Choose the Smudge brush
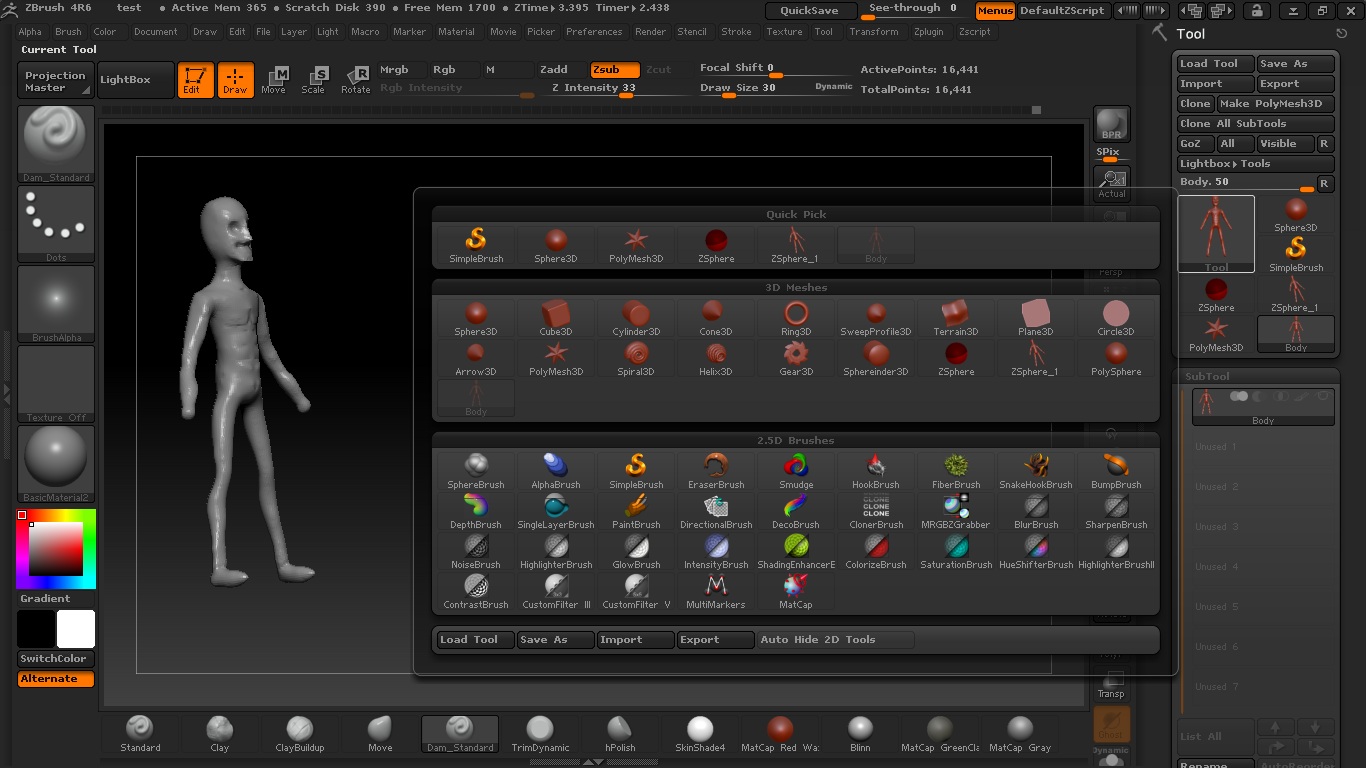Image resolution: width=1366 pixels, height=768 pixels. (x=796, y=472)
